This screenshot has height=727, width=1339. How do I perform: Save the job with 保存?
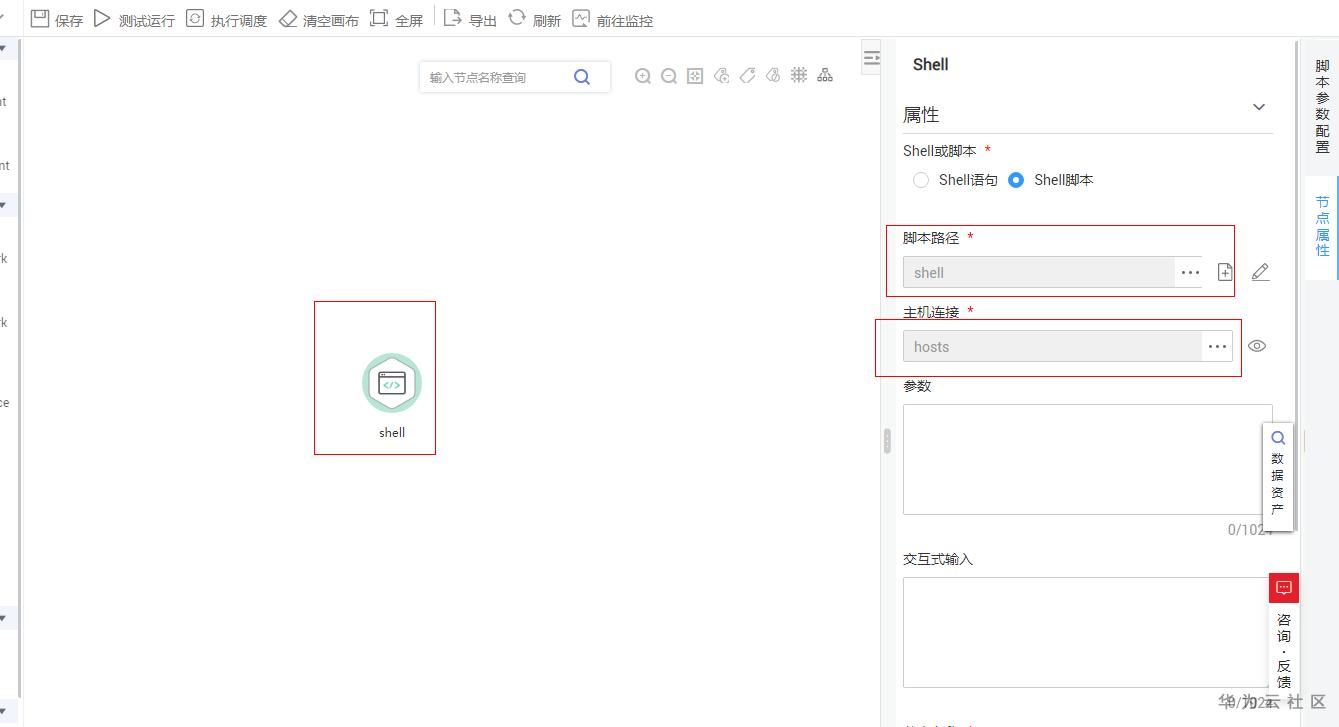(x=57, y=19)
